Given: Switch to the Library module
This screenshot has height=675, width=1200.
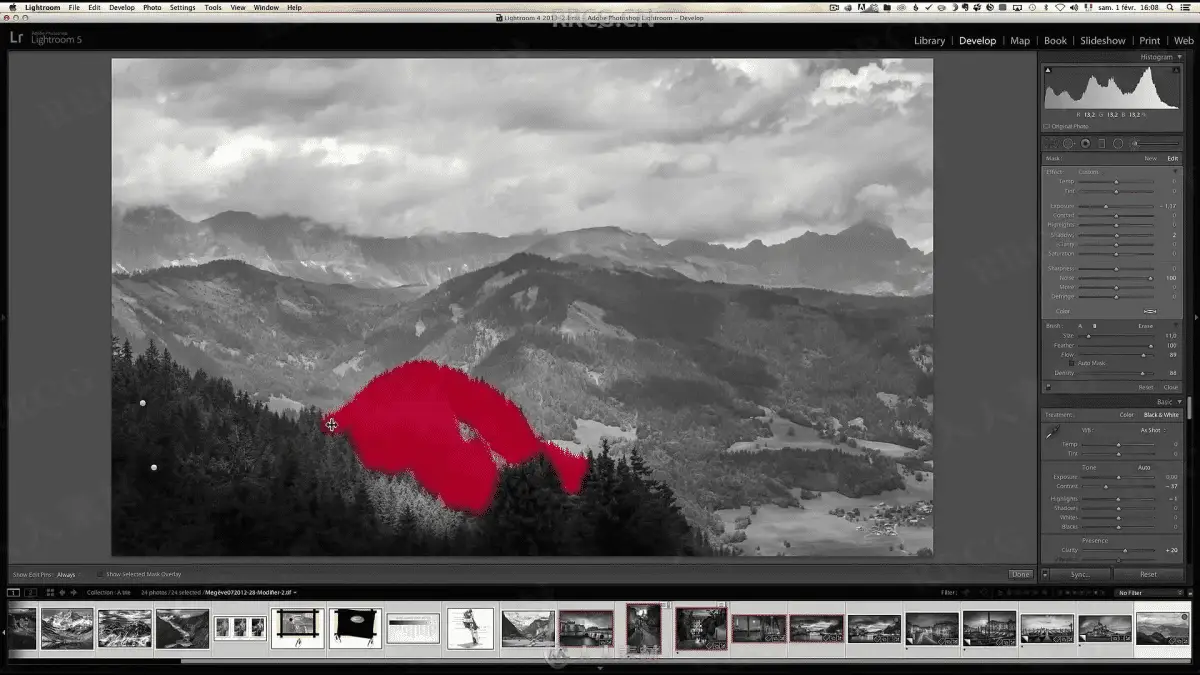Looking at the screenshot, I should [x=929, y=41].
